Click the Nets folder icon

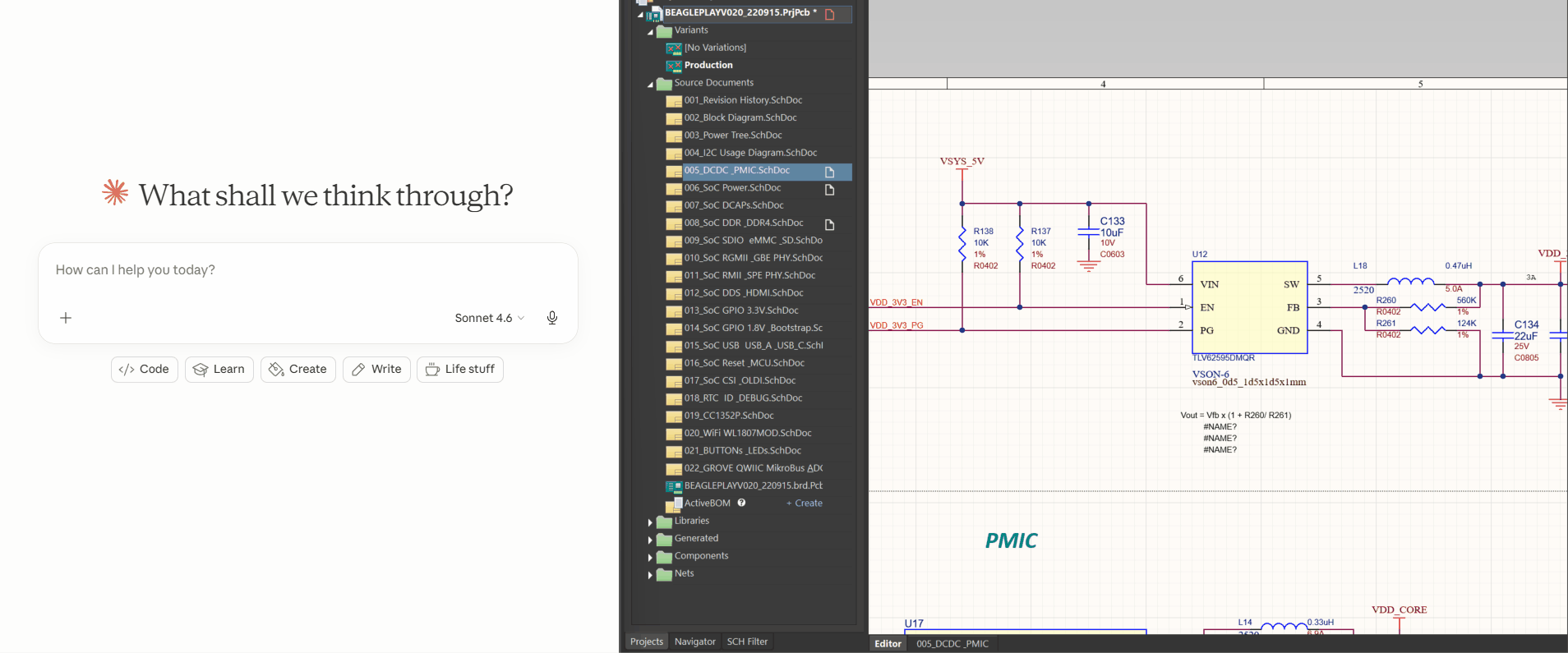click(664, 574)
